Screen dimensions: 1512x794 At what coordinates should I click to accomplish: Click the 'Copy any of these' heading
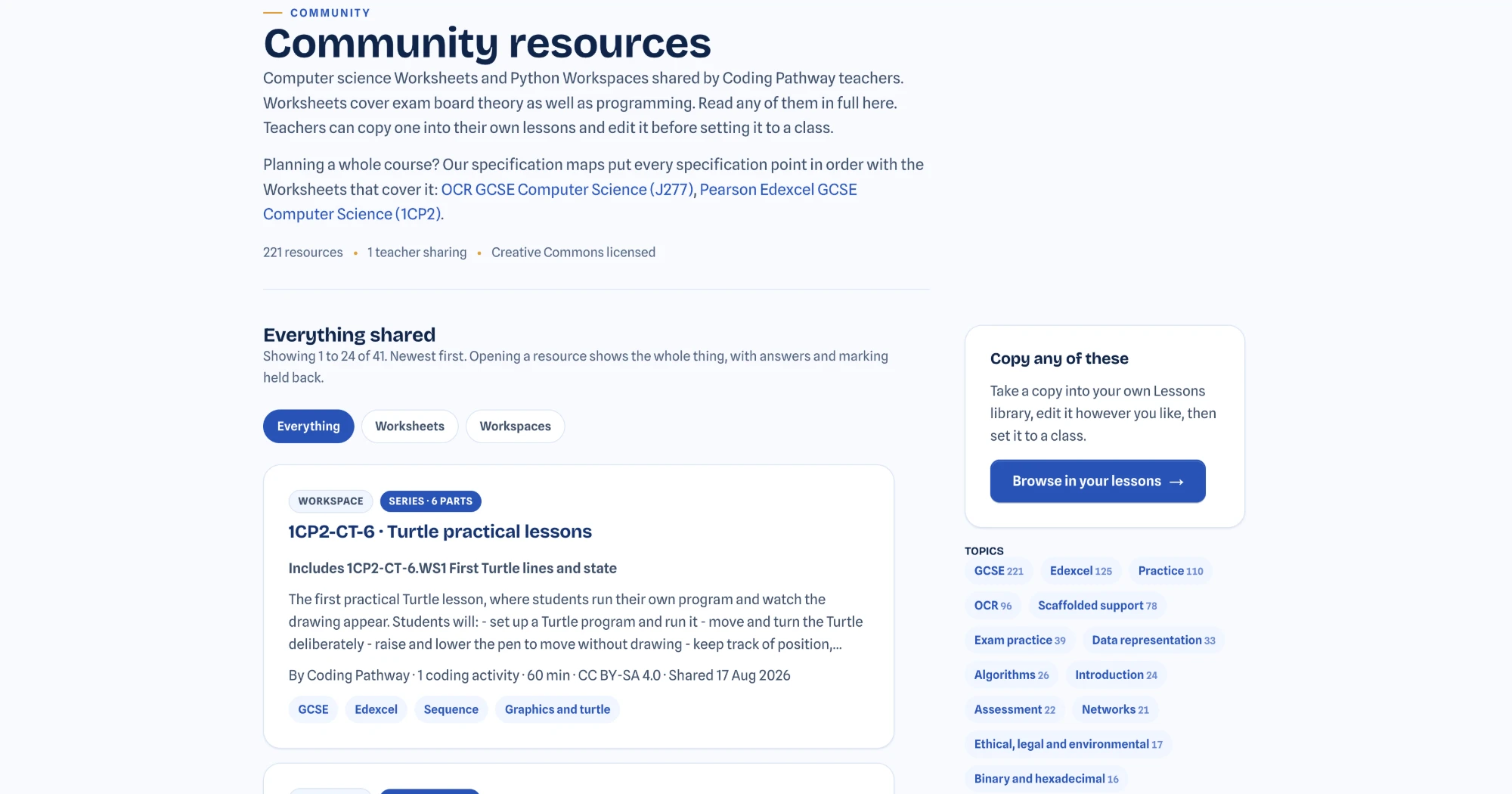pyautogui.click(x=1059, y=358)
